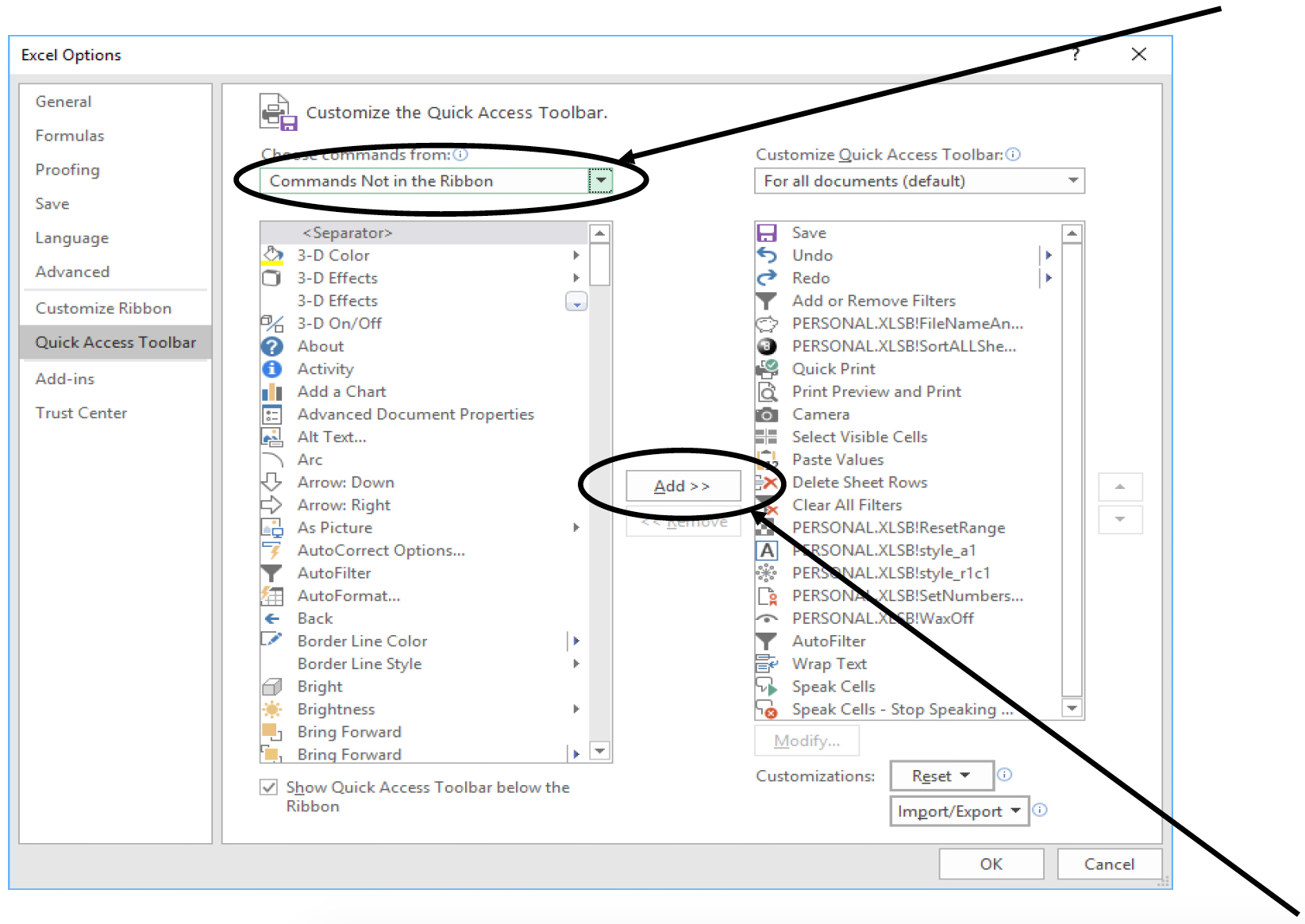The image size is (1305, 924).
Task: Select the Activity info icon
Action: [272, 368]
